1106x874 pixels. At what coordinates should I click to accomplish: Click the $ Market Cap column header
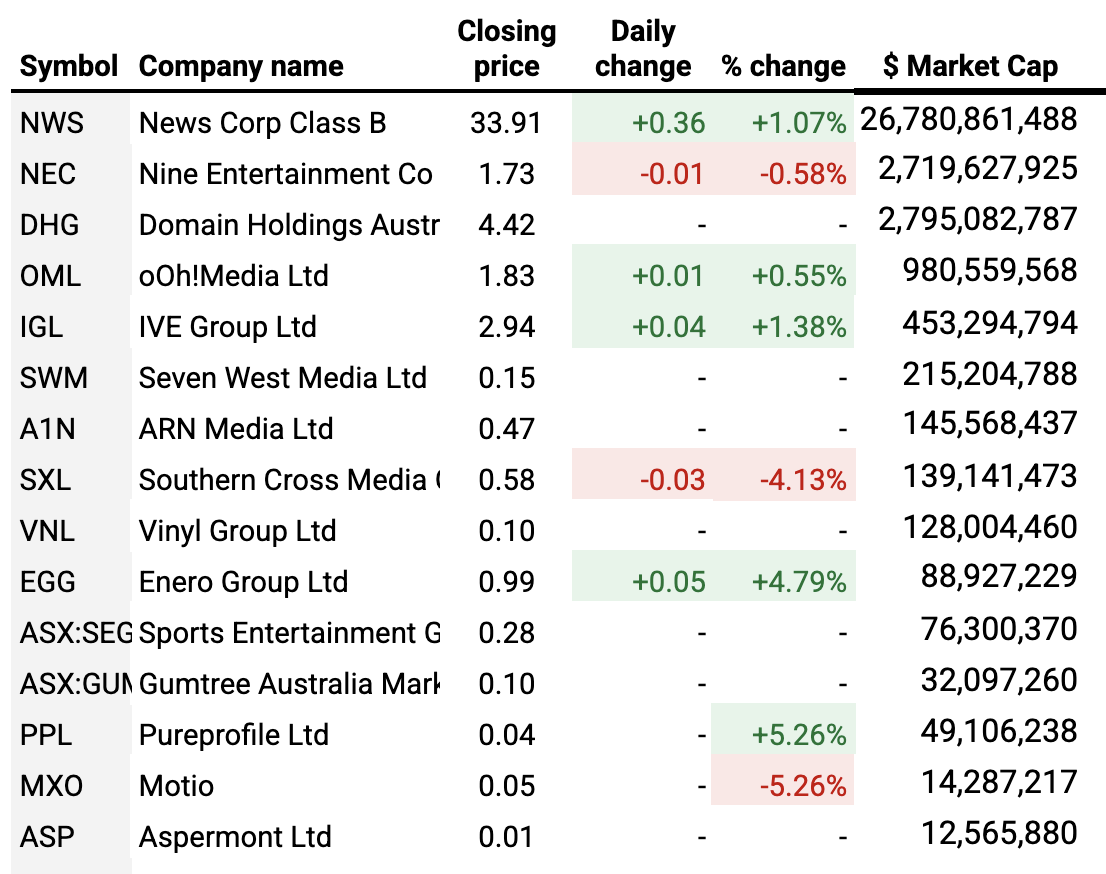970,66
